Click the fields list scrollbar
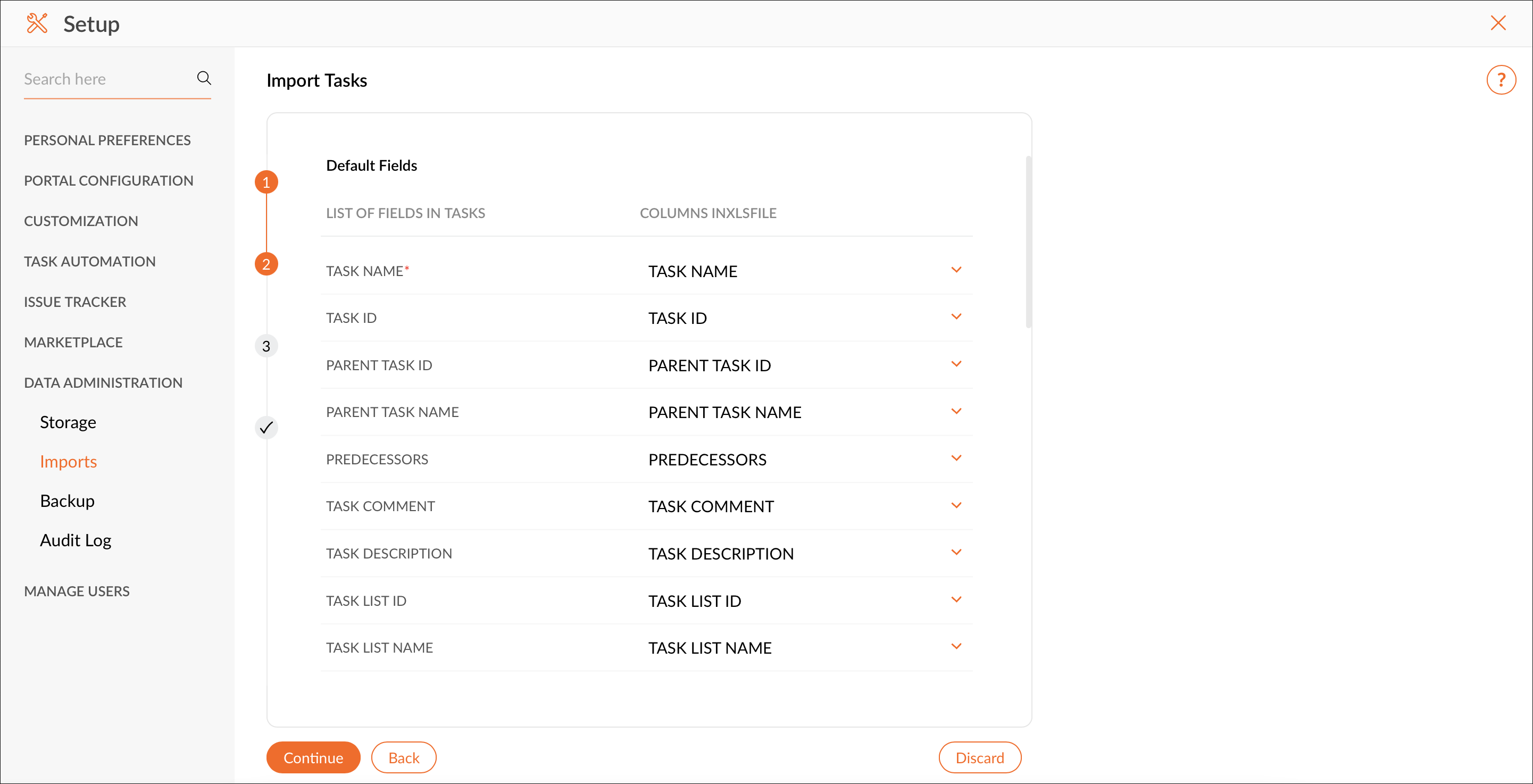1533x784 pixels. pyautogui.click(x=1028, y=241)
